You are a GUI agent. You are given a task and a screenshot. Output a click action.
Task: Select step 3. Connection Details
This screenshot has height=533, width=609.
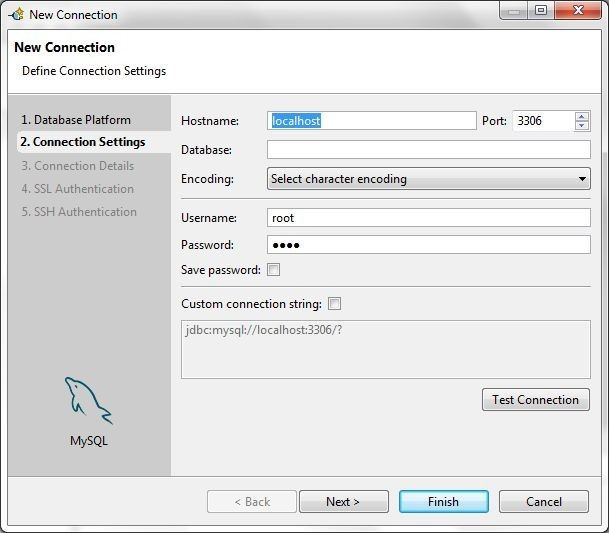[x=78, y=166]
